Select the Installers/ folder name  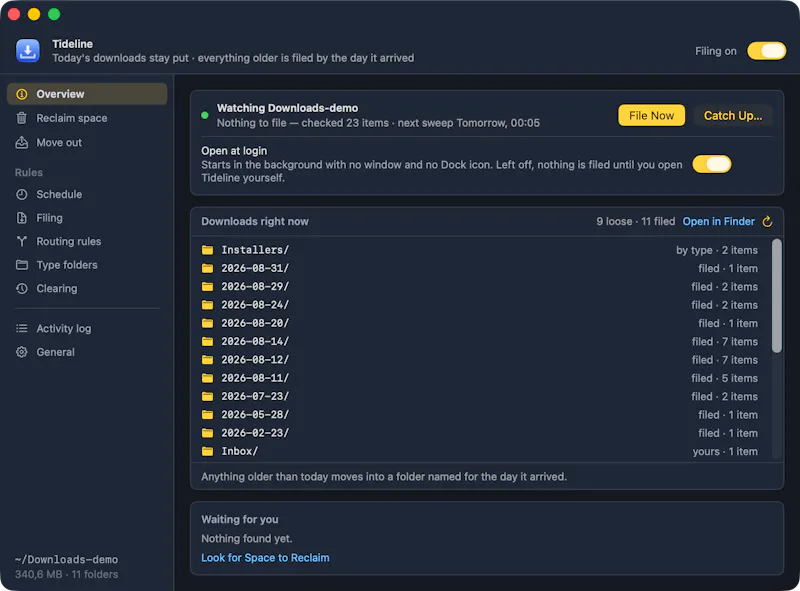coord(255,250)
